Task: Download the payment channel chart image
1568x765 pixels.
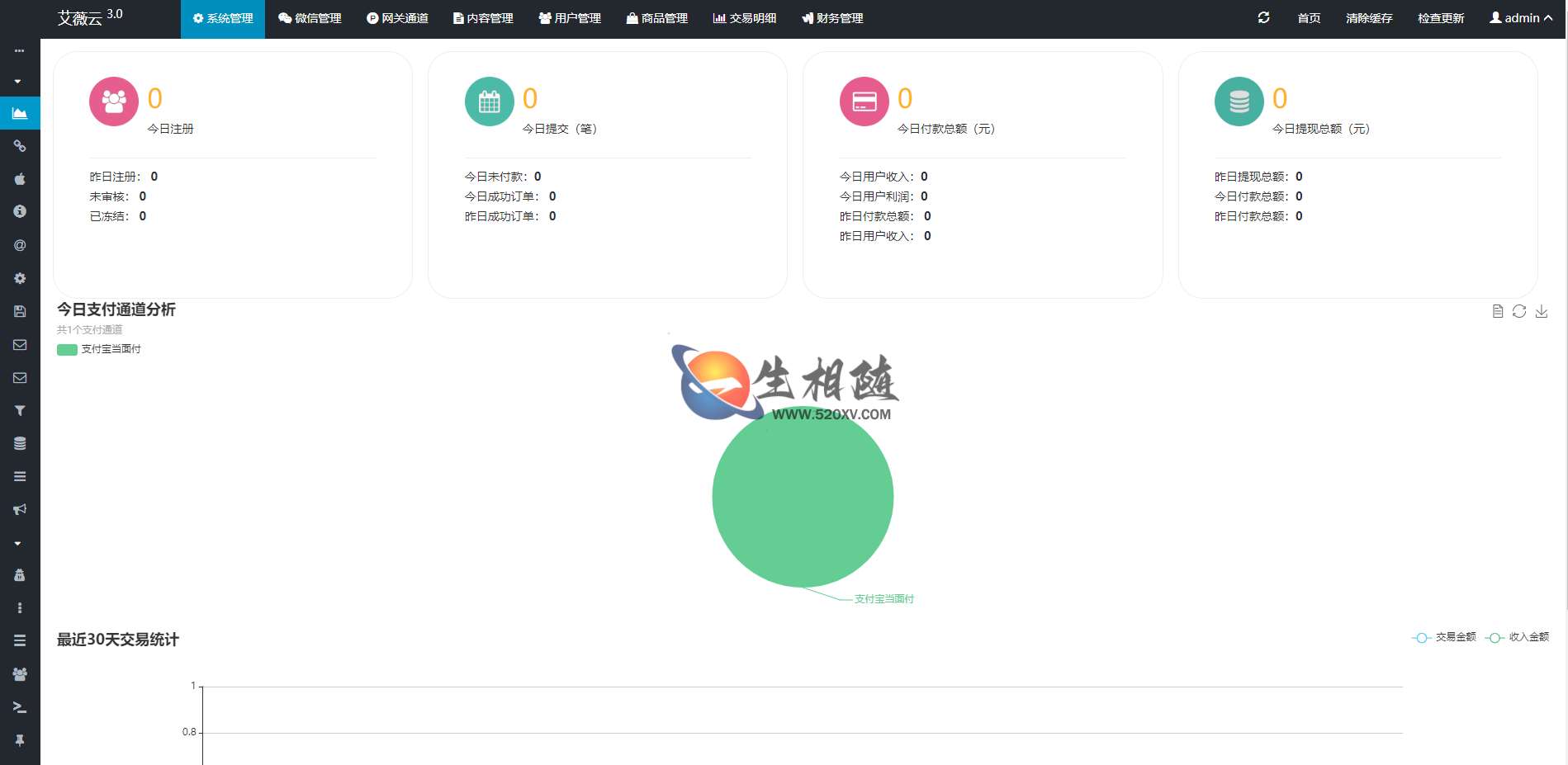Action: 1542,312
